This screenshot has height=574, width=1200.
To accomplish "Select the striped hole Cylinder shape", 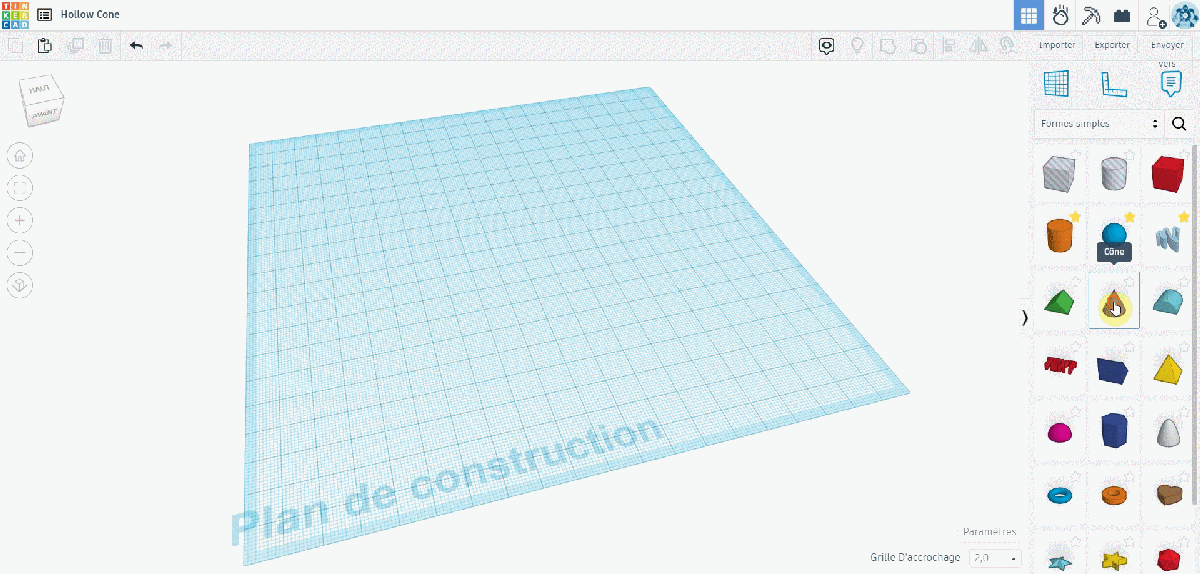I will 1114,174.
